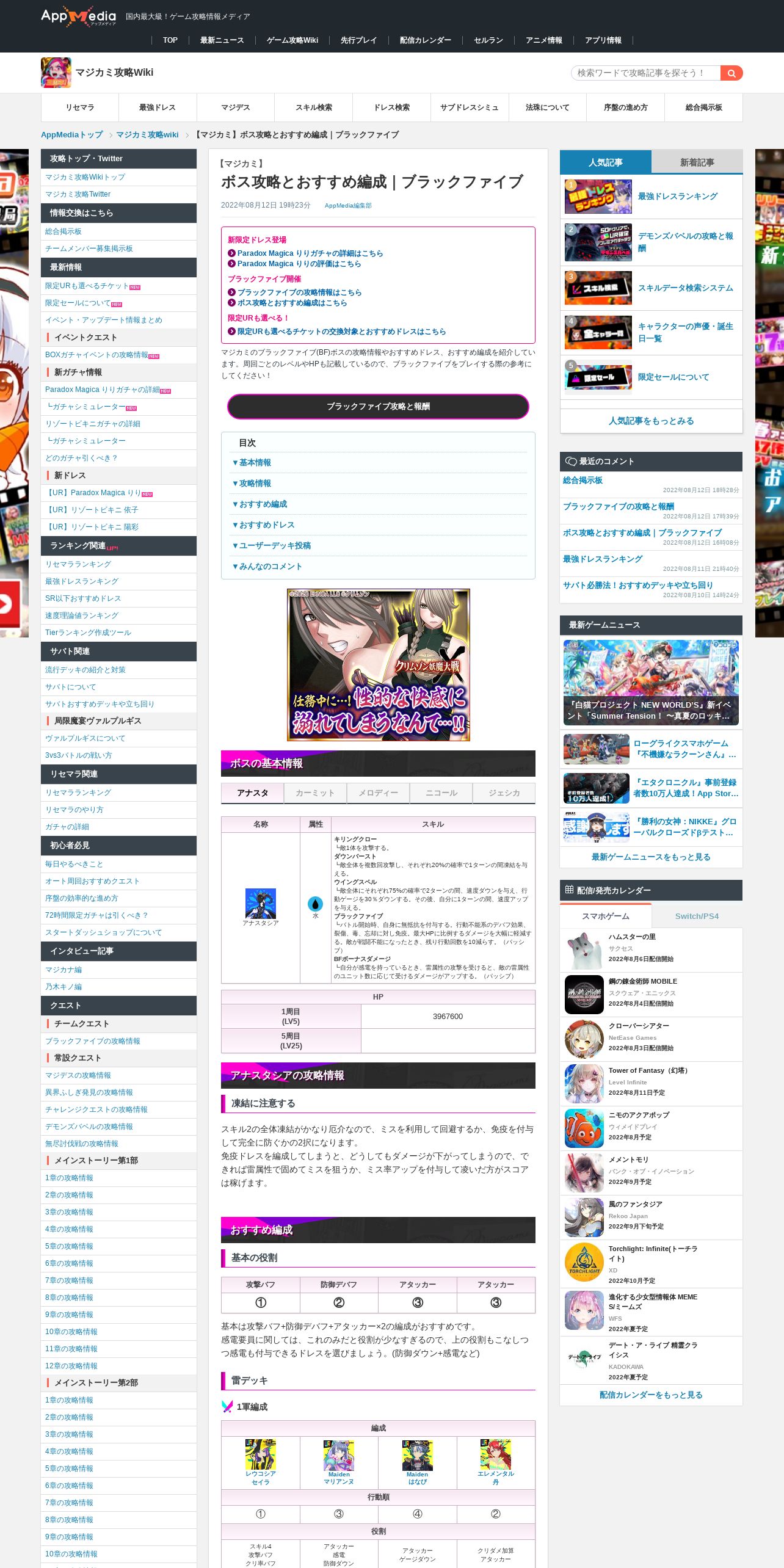This screenshot has width=784, height=1568.
Task: Open the Maiden はなび dress icon
Action: pyautogui.click(x=418, y=1454)
